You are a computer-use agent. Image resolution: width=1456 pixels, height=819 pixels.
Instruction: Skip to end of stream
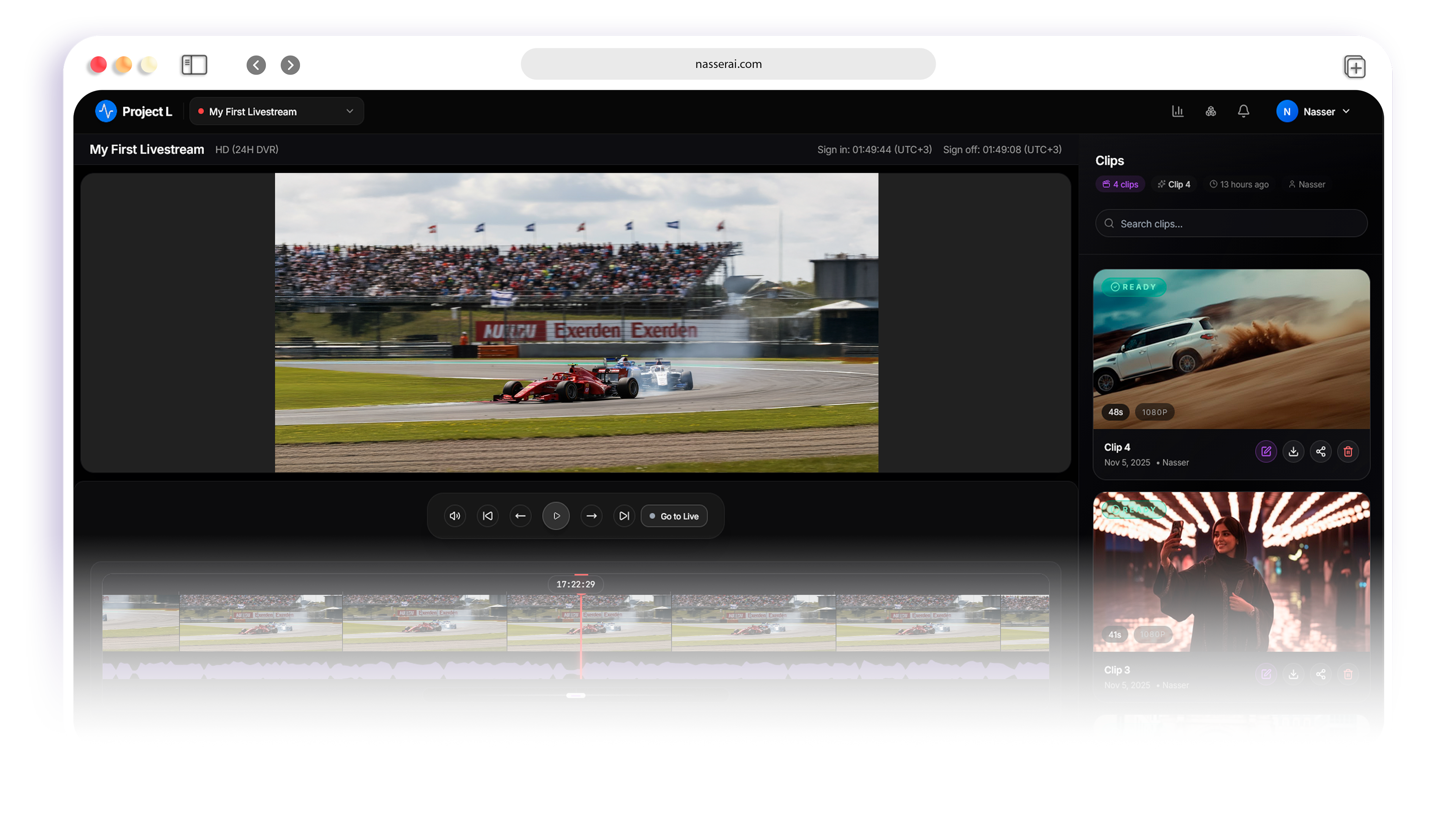(x=624, y=516)
